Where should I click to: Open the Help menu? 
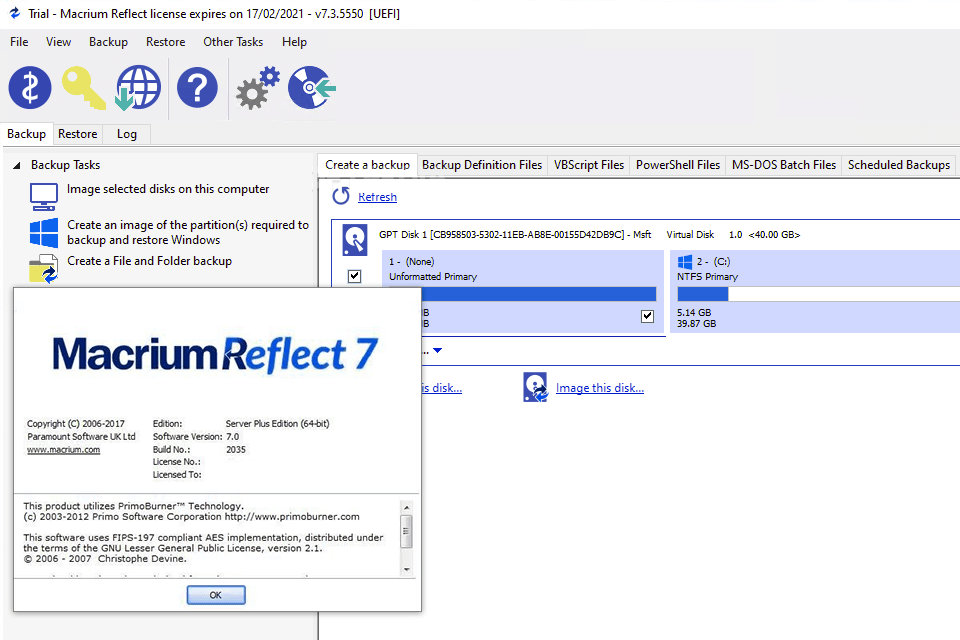pyautogui.click(x=294, y=42)
